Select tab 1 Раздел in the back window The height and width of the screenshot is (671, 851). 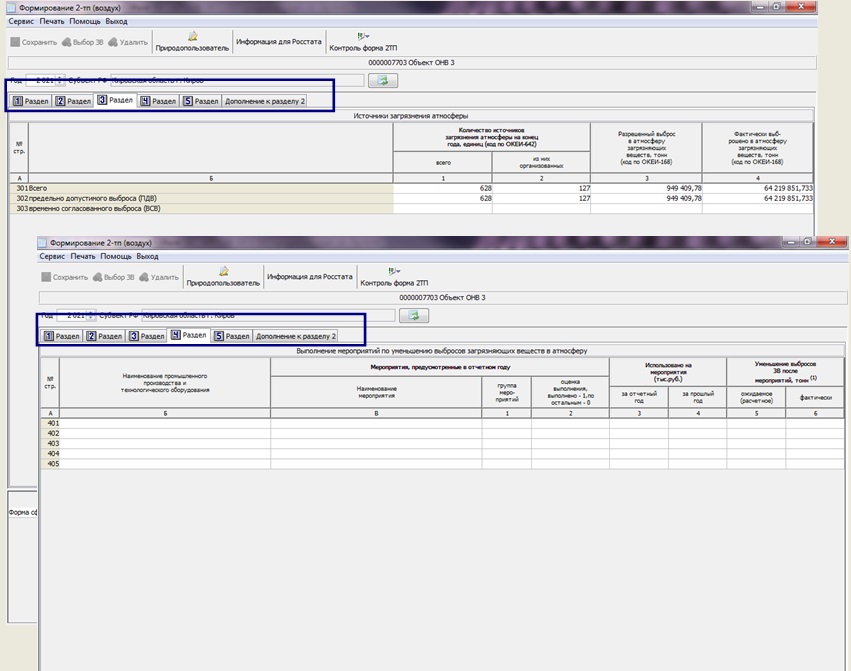tap(31, 101)
